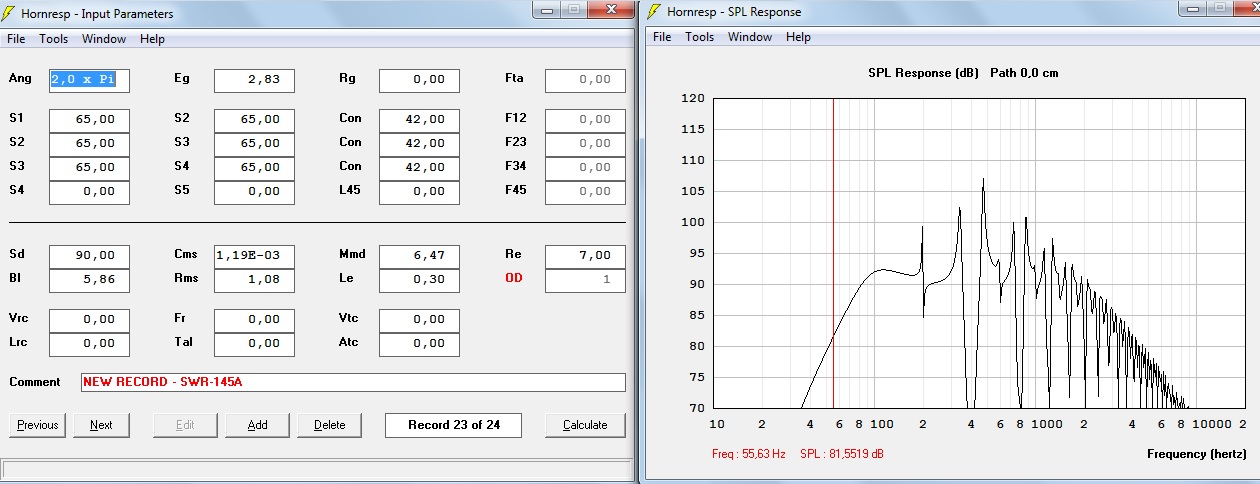Select the Eg input field
Screen dimensions: 1260x484
pyautogui.click(x=254, y=80)
